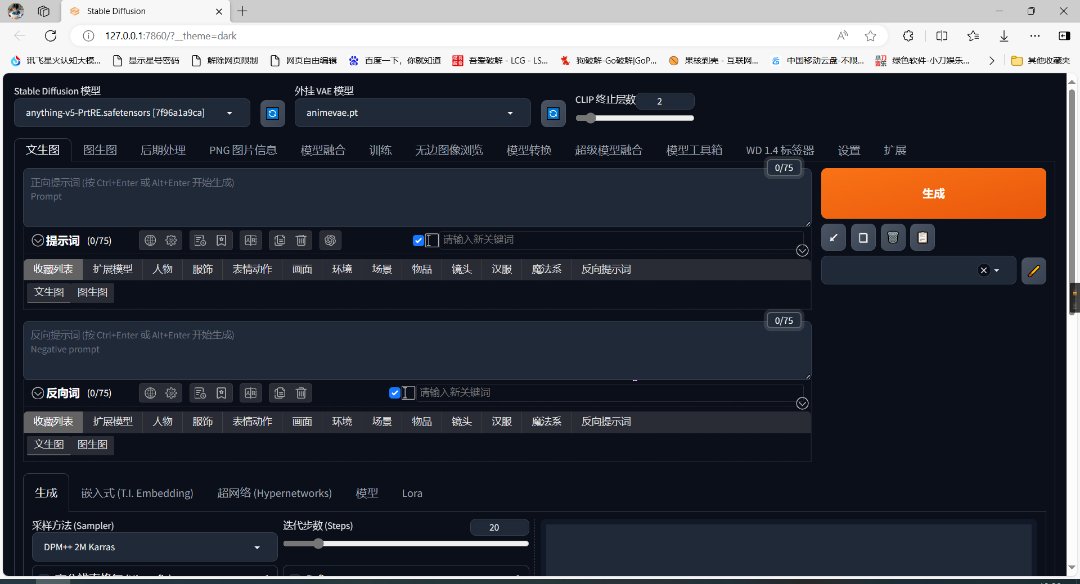
Task: Switch to the 图生图 main tab
Action: tap(100, 150)
